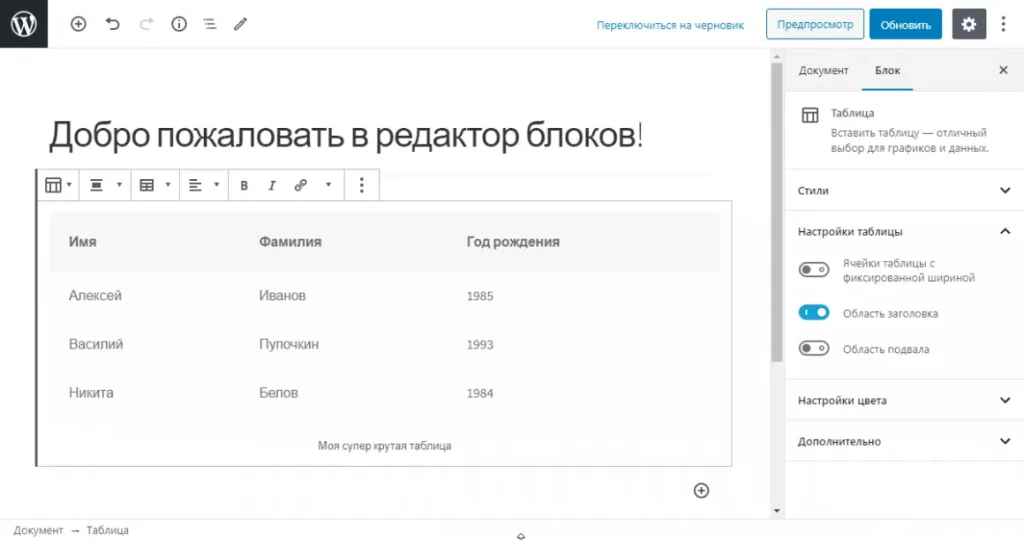Switch to the Блок tab
The height and width of the screenshot is (540, 1024).
[x=888, y=70]
